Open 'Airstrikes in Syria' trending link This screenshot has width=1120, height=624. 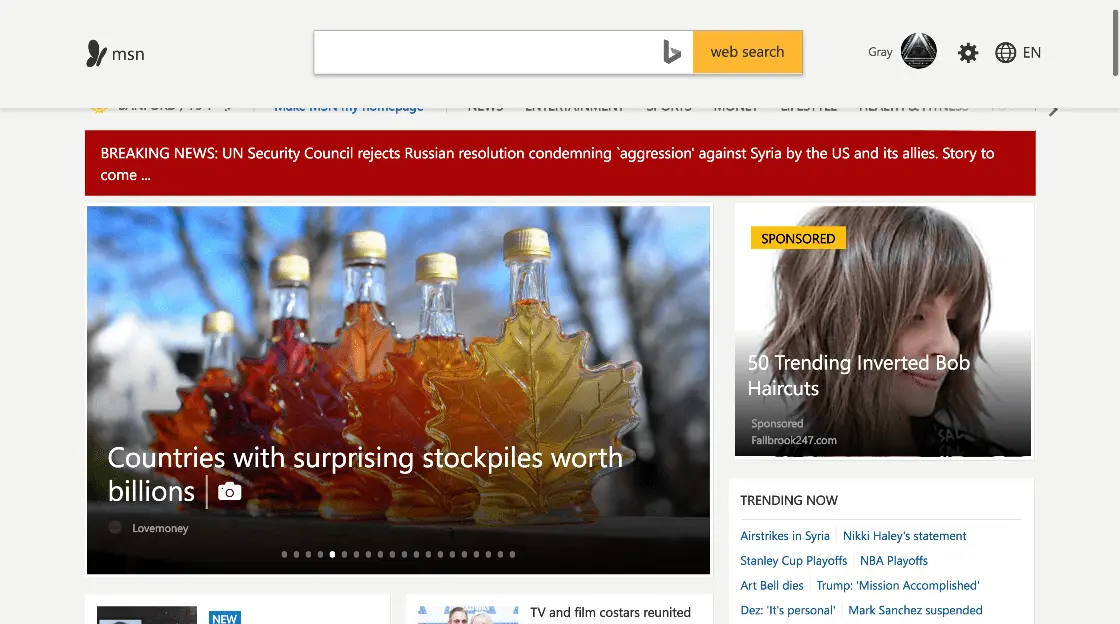coord(785,536)
